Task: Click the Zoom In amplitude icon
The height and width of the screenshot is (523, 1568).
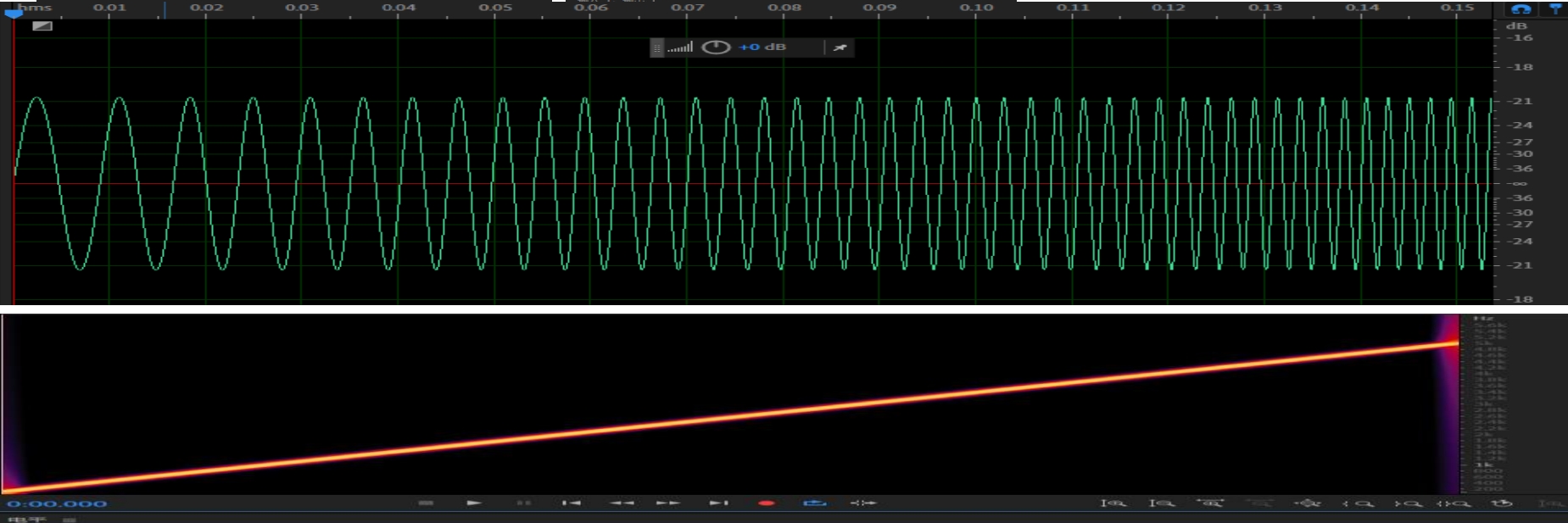Action: (x=1112, y=504)
